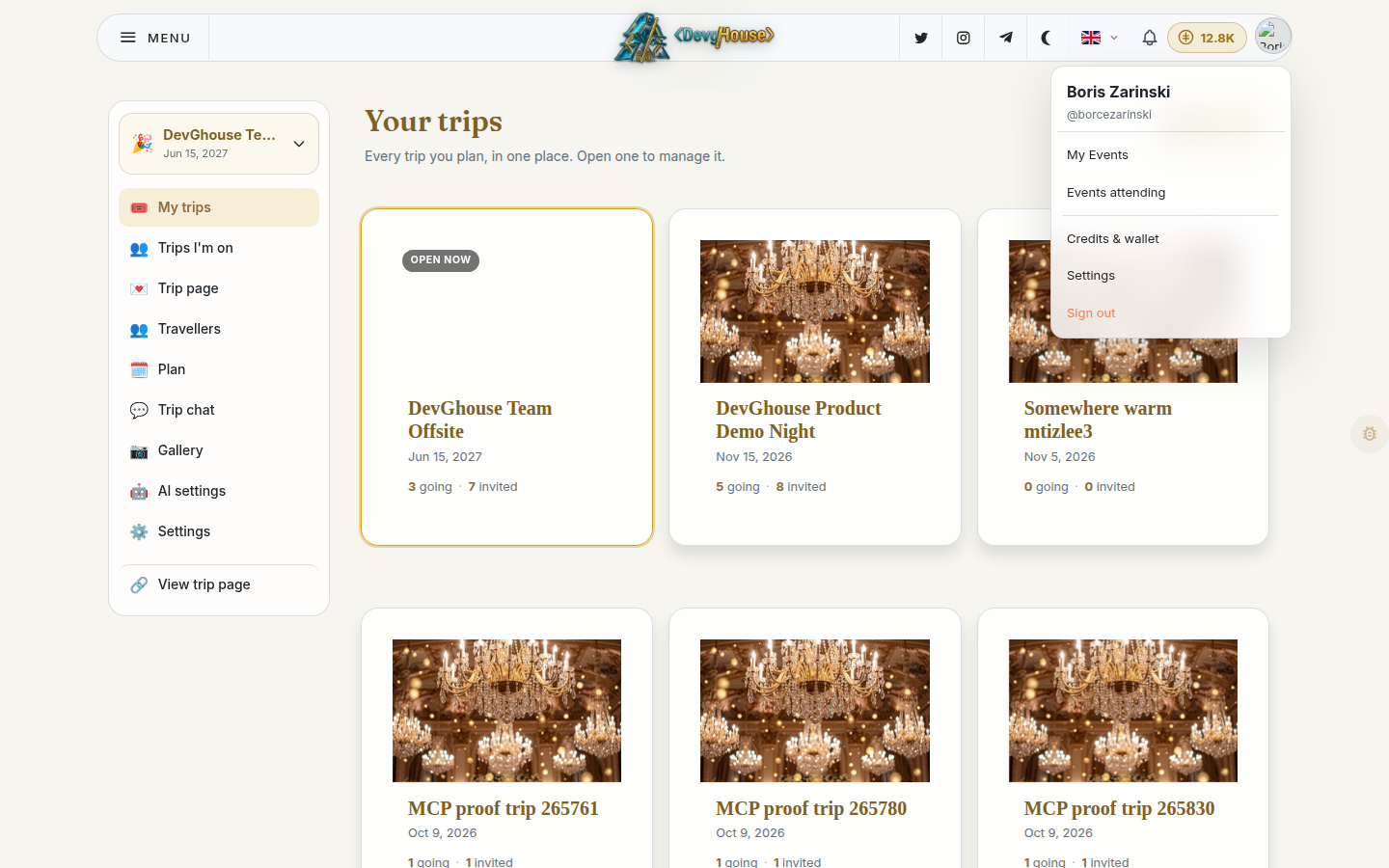Screen dimensions: 1389x868
Task: Click the Your trips heading
Action: coord(433,122)
